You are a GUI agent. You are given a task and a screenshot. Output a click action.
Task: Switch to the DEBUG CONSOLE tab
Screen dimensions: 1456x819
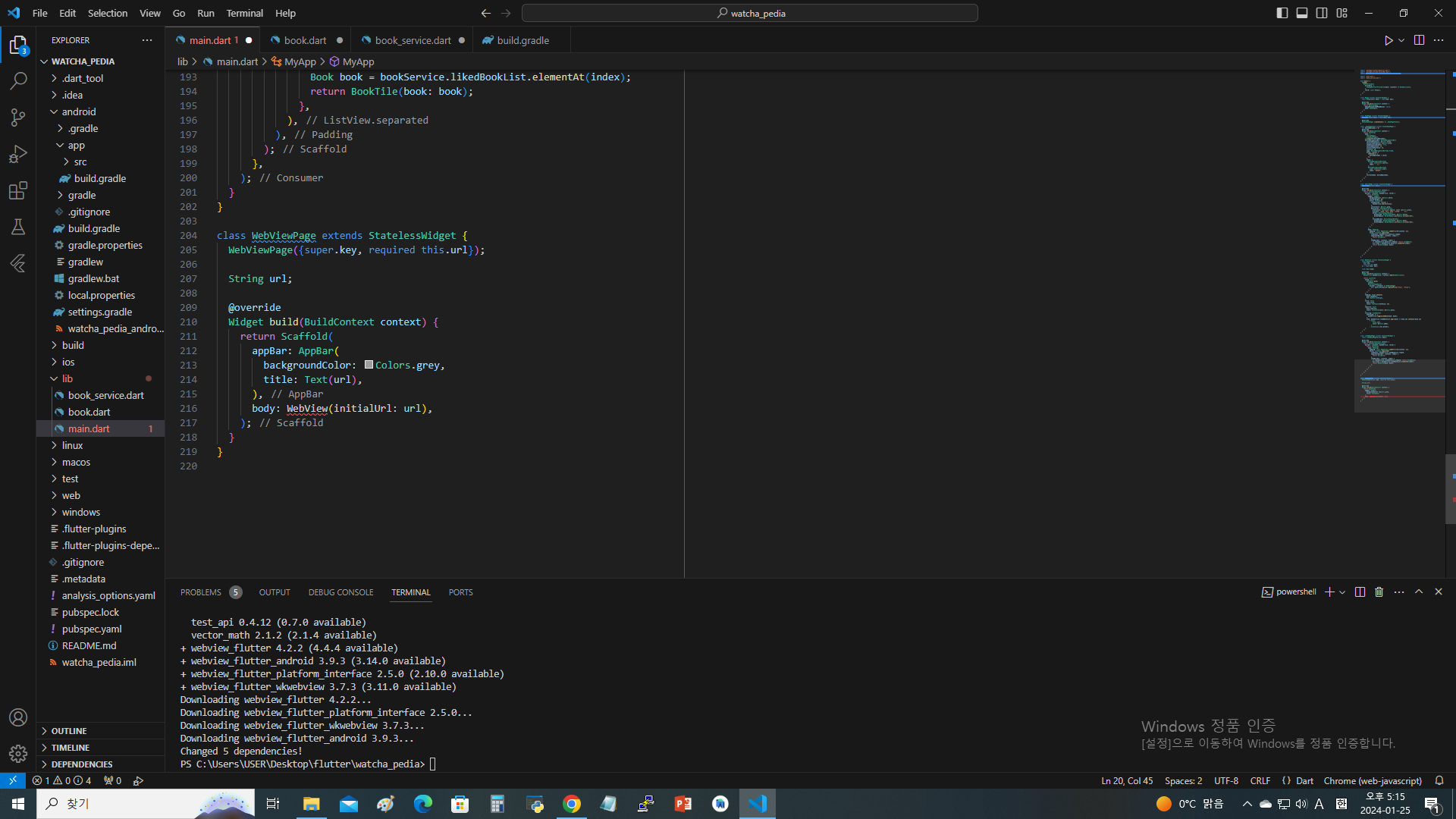click(x=340, y=592)
